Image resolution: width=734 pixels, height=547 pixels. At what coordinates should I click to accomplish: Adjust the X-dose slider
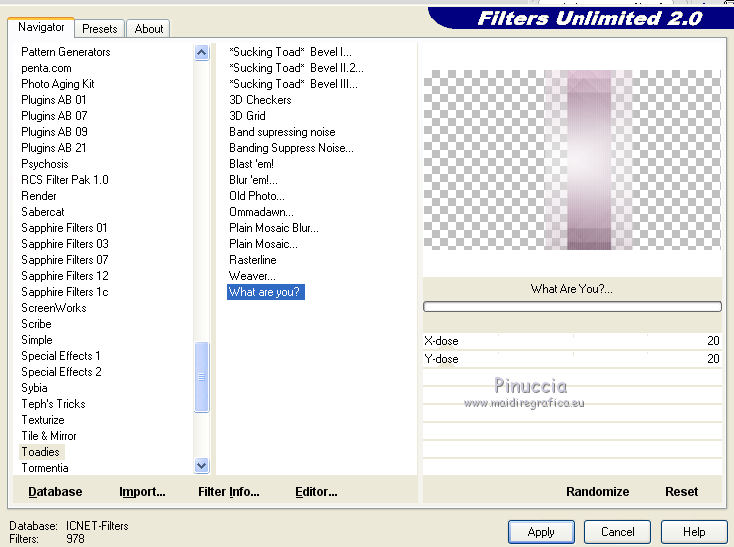pyautogui.click(x=572, y=341)
